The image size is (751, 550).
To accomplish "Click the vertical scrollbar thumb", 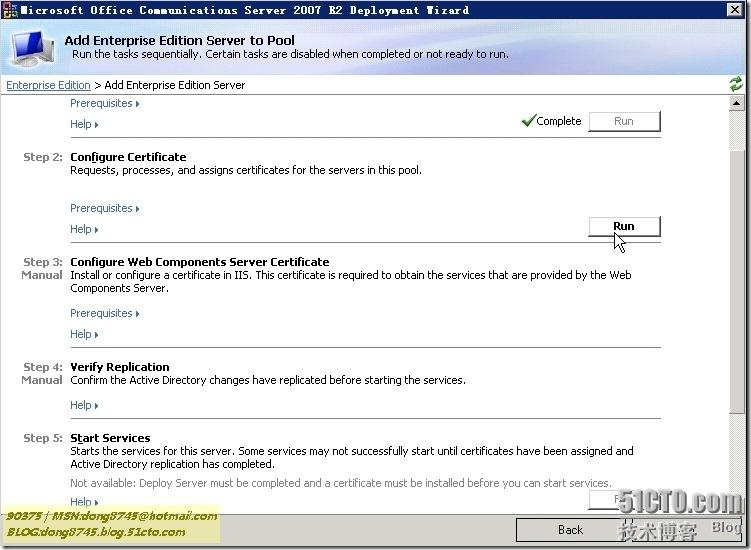I will pyautogui.click(x=737, y=280).
